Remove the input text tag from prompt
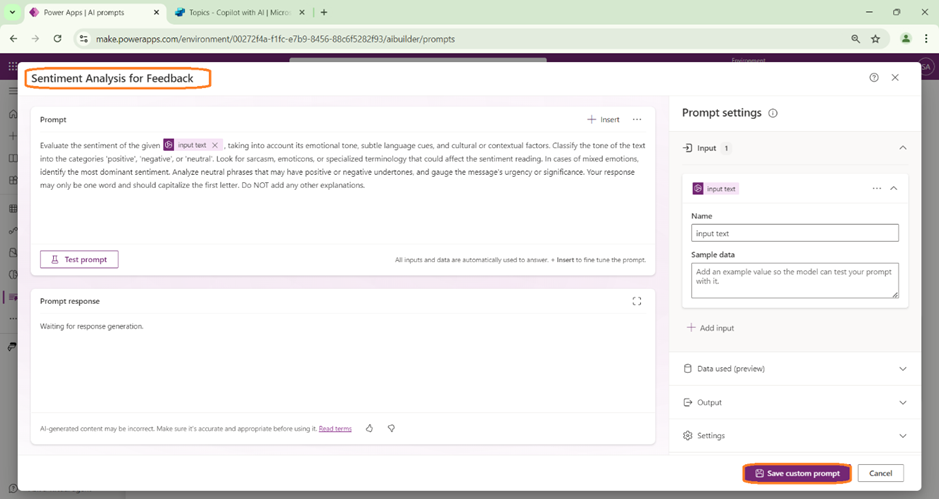Screen dimensions: 939x499 (215, 145)
